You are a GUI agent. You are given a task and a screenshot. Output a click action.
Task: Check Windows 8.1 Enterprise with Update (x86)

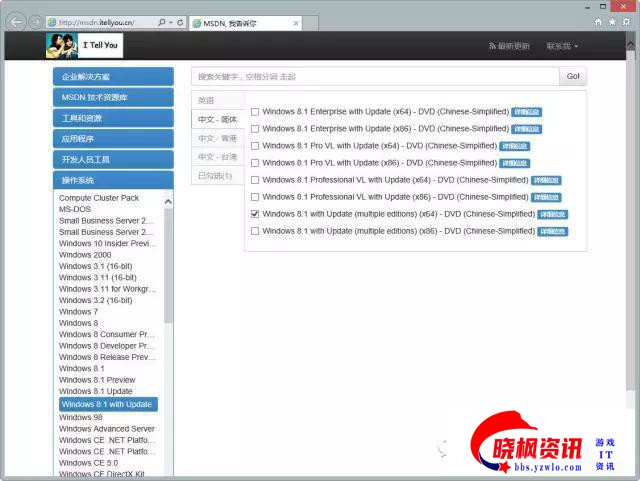pyautogui.click(x=255, y=129)
